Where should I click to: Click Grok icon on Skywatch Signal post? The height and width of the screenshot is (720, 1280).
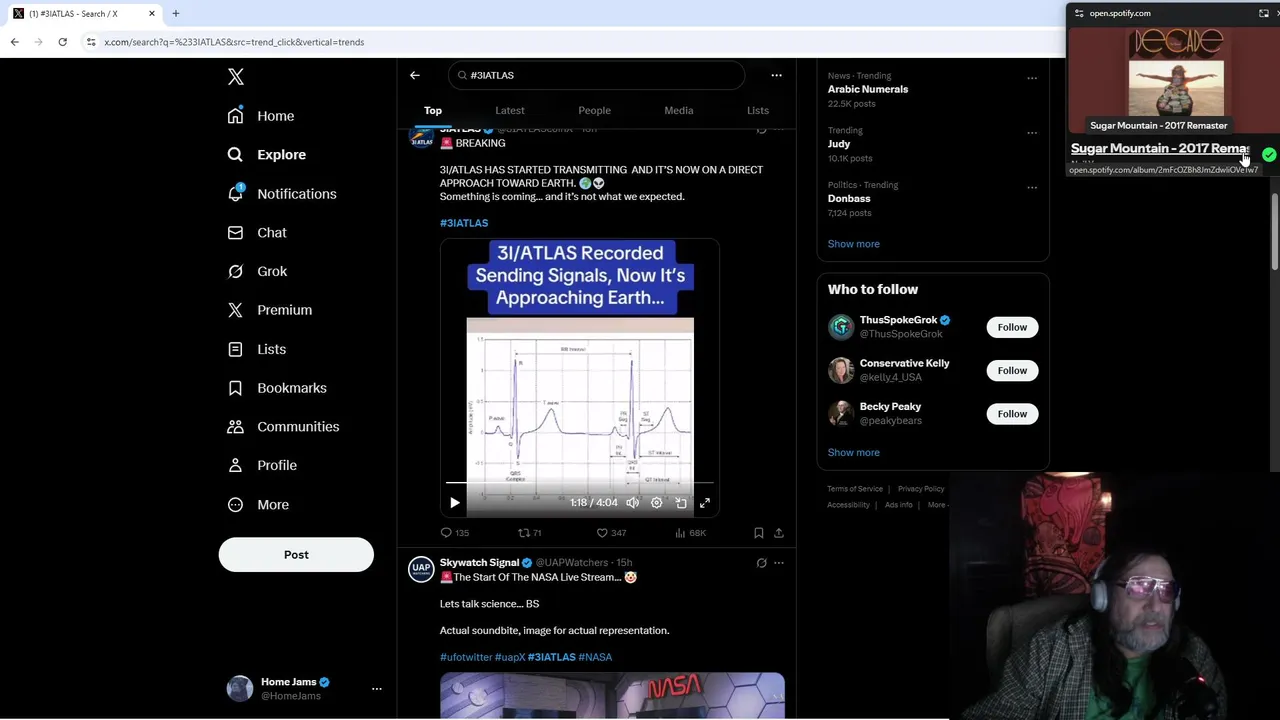tap(761, 563)
